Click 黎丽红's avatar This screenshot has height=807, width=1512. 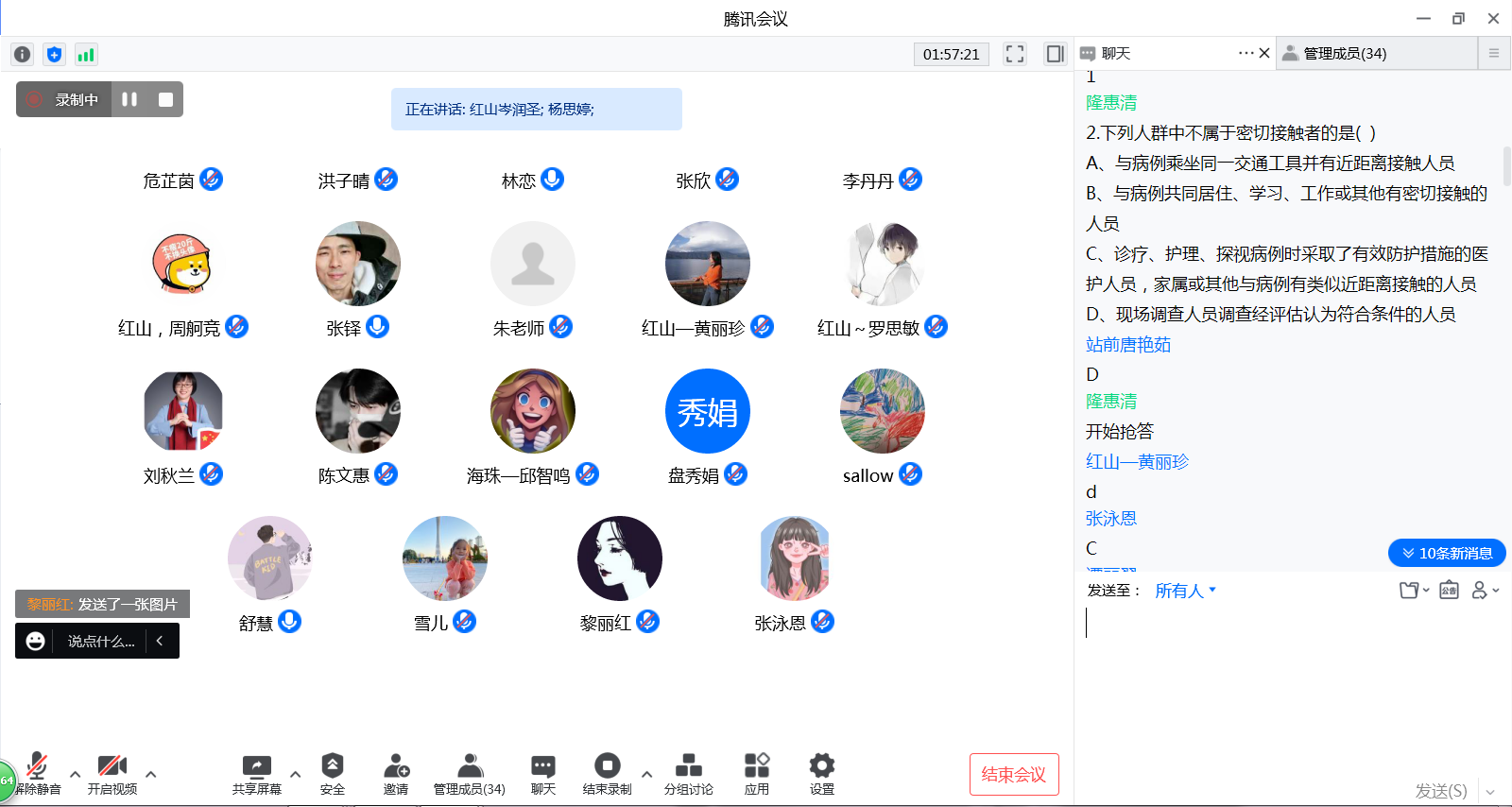620,558
